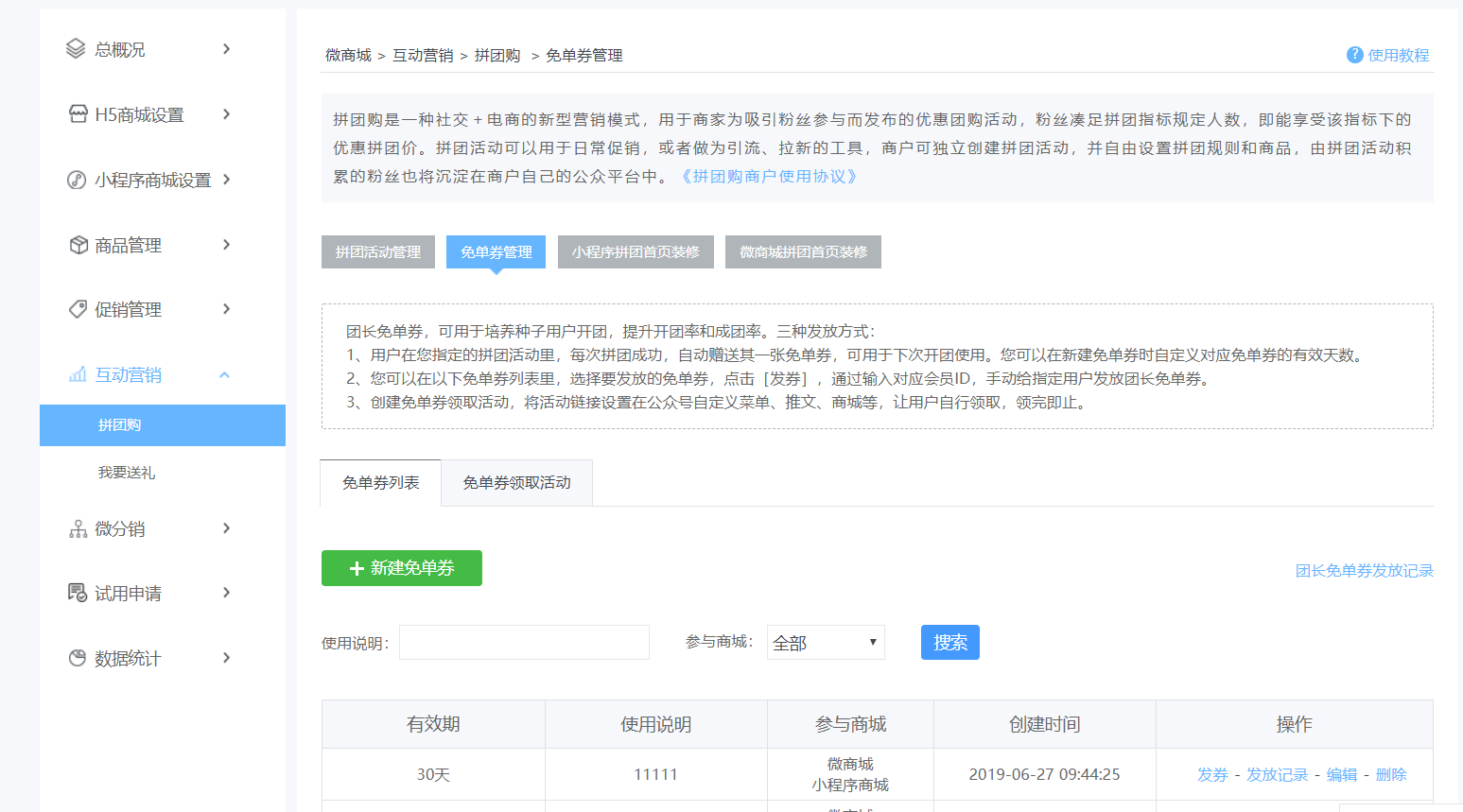Expand the H5商城设置 menu chevron
Screen dimensions: 1463x812
click(x=226, y=113)
